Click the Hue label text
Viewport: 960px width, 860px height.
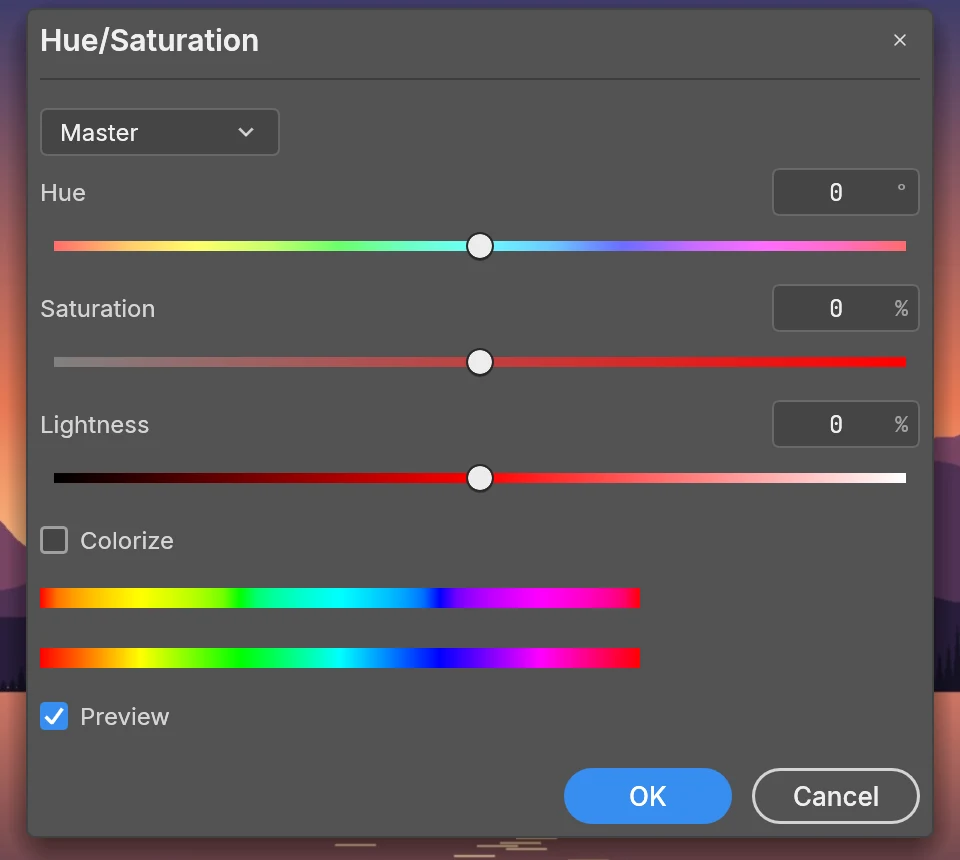63,193
